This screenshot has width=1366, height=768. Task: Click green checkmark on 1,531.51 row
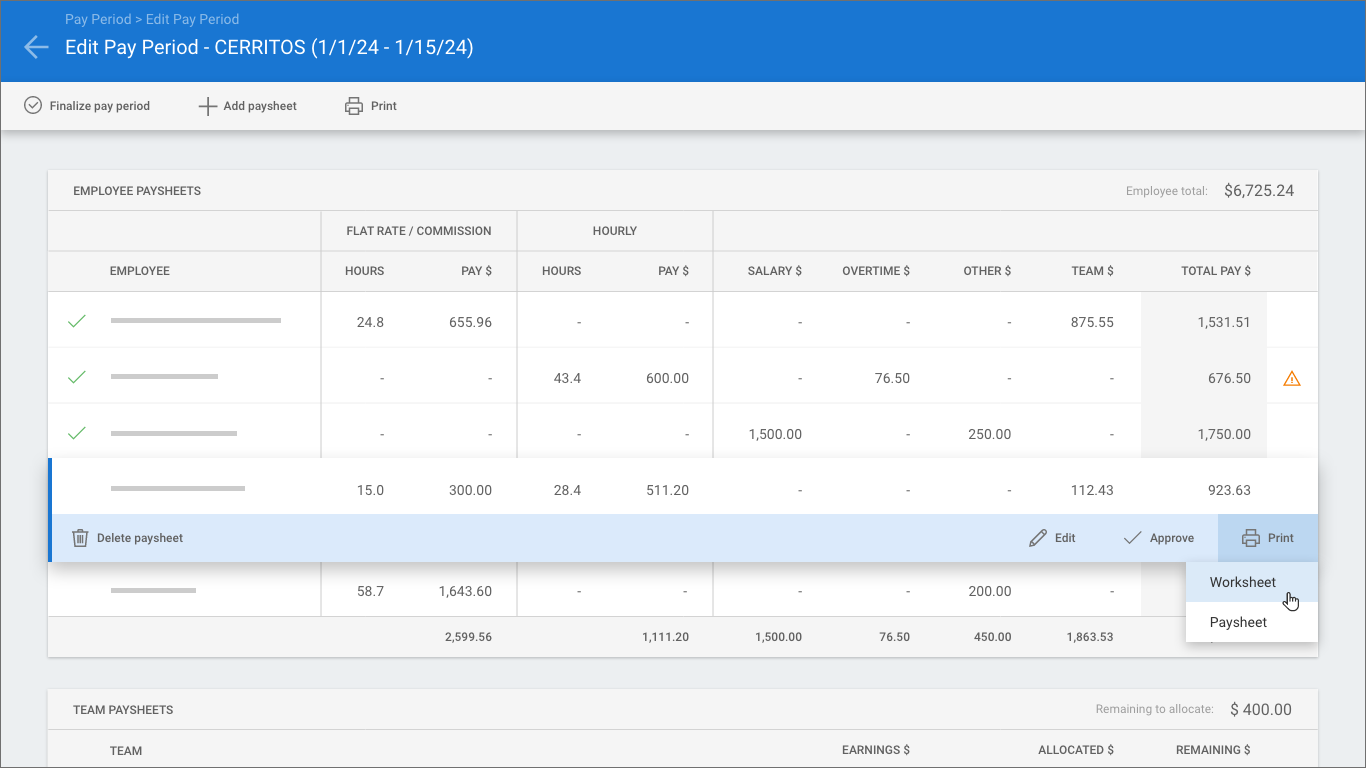[x=77, y=321]
